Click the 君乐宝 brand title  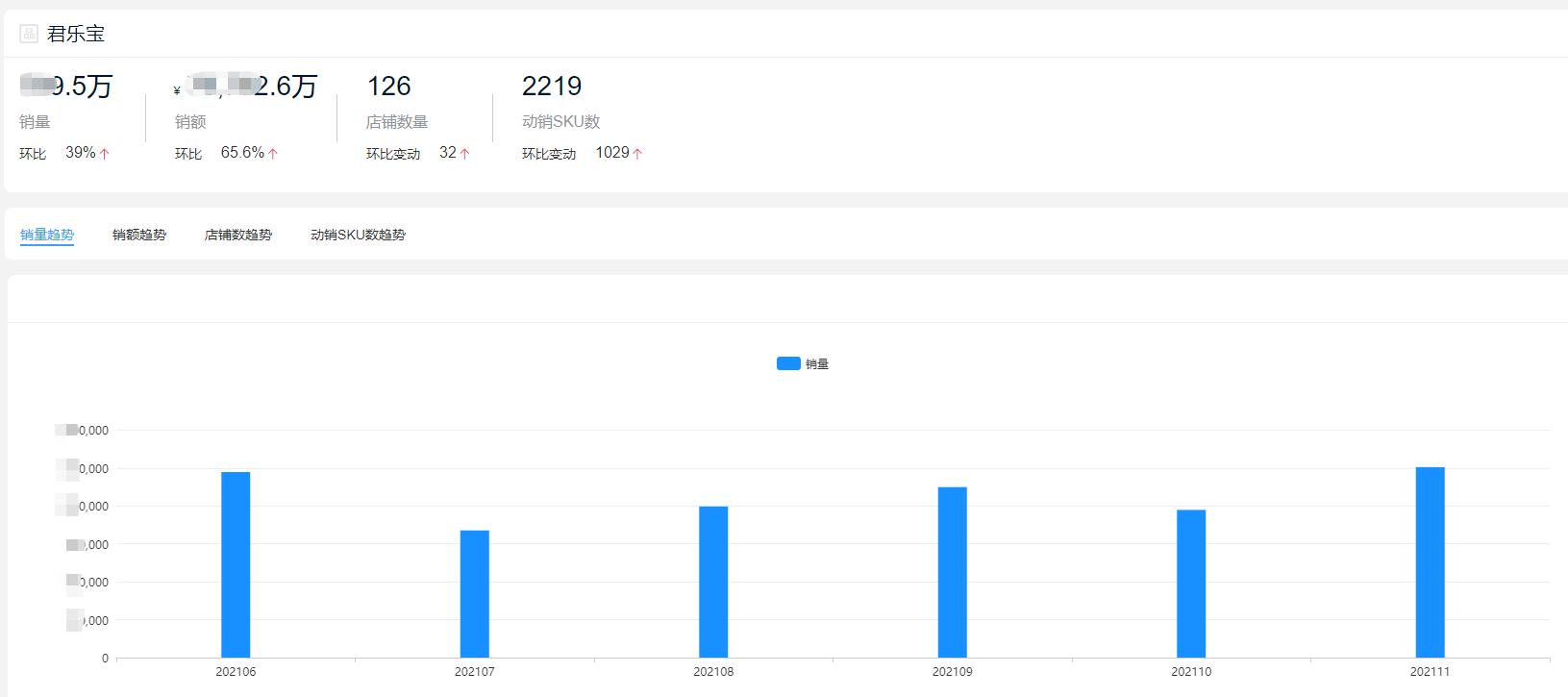(x=76, y=35)
